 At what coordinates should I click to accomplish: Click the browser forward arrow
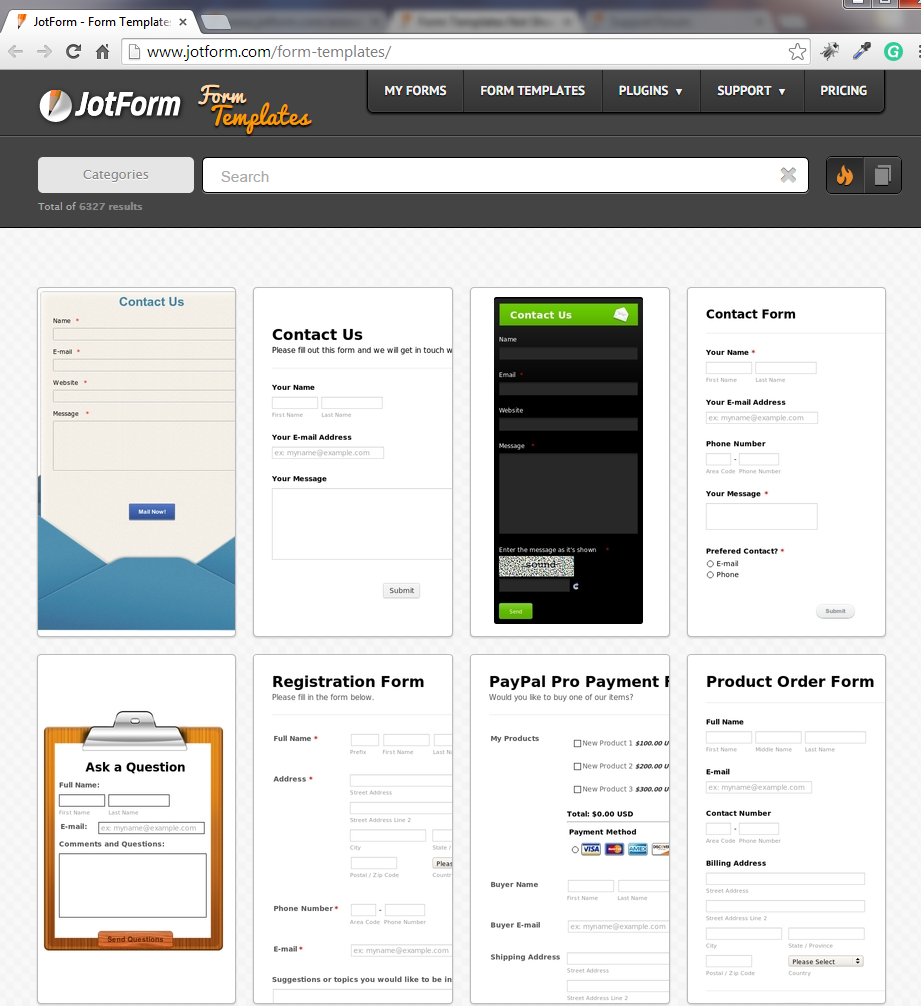pos(44,51)
